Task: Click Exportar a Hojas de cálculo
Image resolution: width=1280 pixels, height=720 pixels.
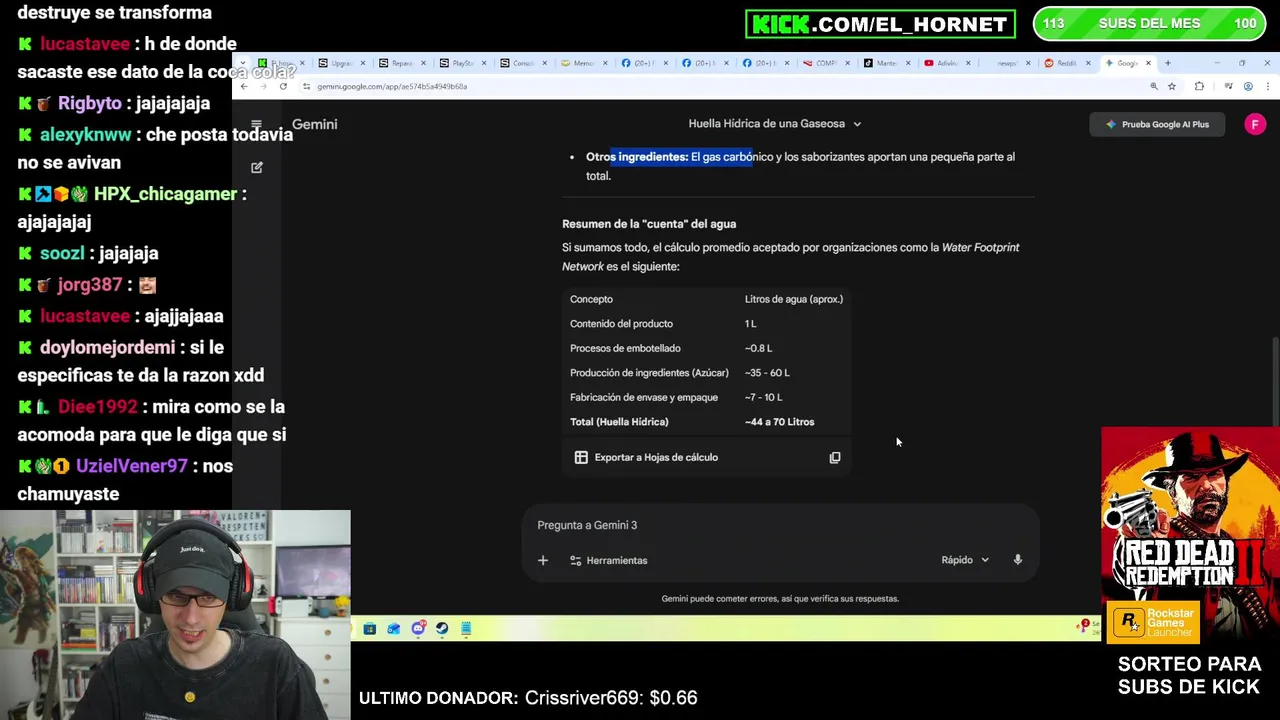Action: (x=656, y=458)
